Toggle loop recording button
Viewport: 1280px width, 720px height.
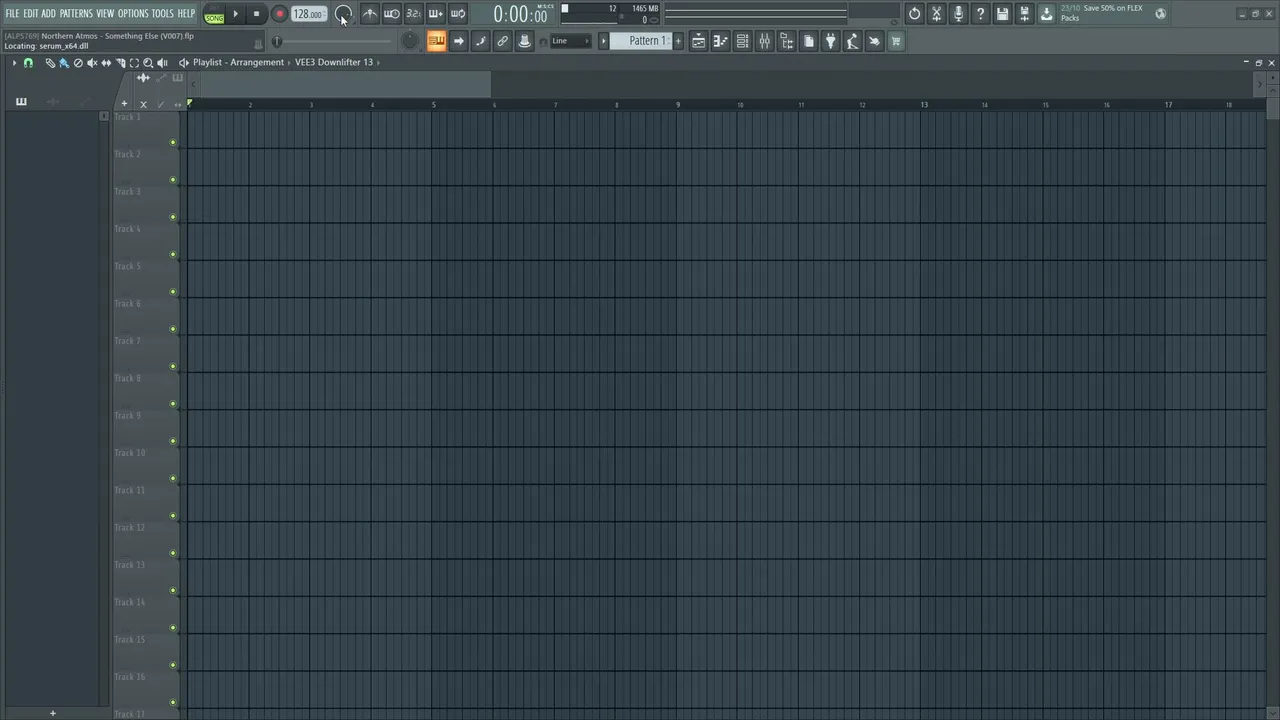[x=458, y=14]
